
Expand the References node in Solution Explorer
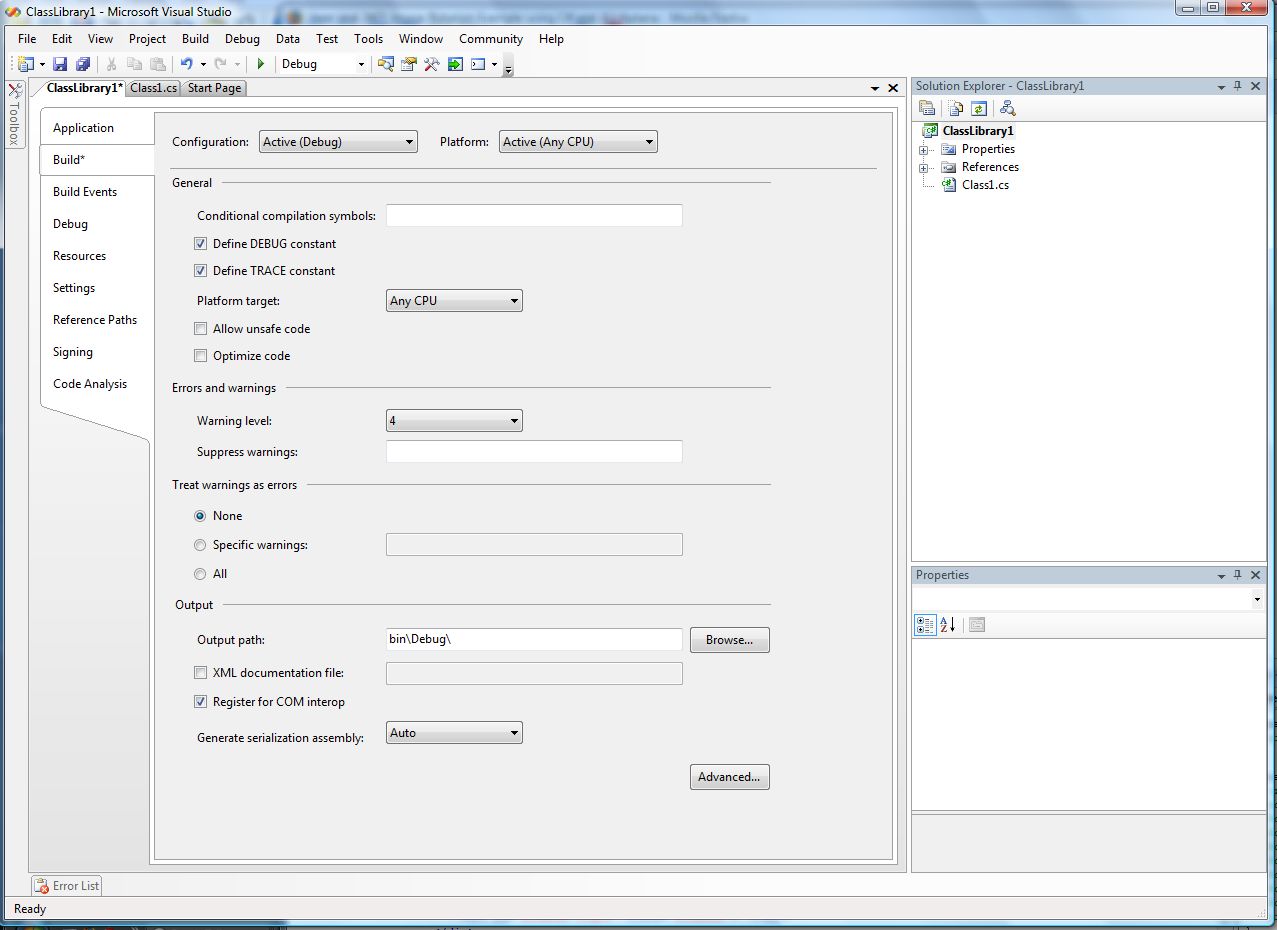coord(924,167)
